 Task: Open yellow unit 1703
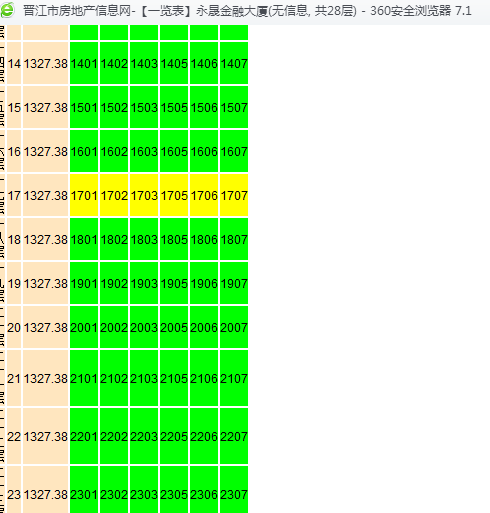click(144, 195)
